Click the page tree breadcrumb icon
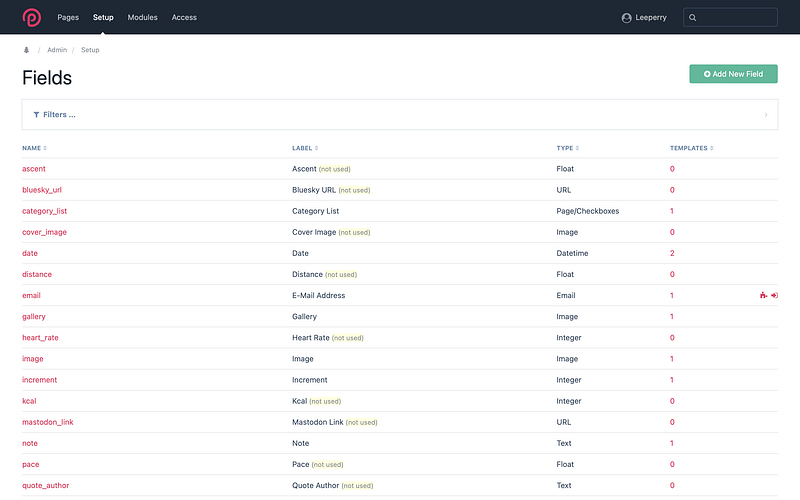800x500 pixels. point(27,50)
